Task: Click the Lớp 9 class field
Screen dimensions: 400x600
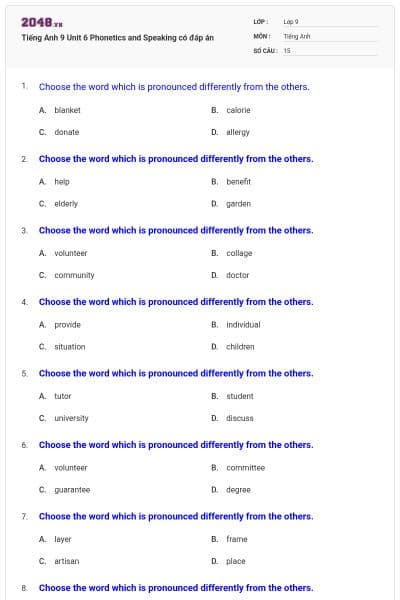Action: tap(329, 22)
